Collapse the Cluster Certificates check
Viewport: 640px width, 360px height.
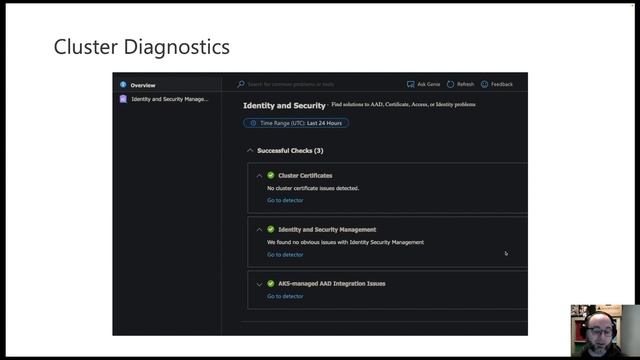click(x=259, y=176)
